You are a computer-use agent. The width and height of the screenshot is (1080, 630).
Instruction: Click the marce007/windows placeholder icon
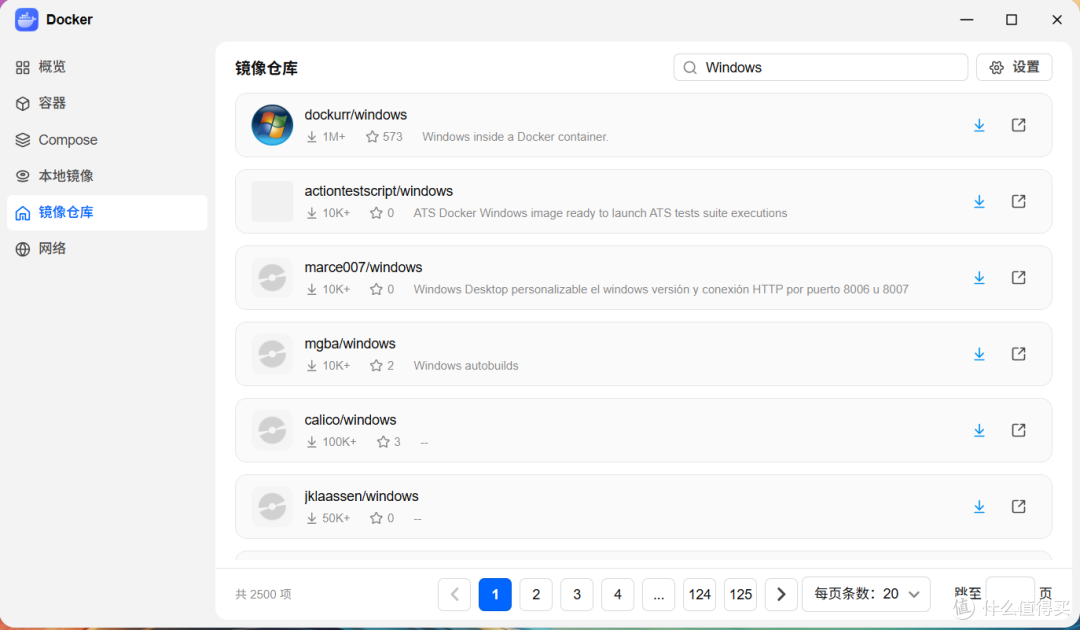click(272, 277)
